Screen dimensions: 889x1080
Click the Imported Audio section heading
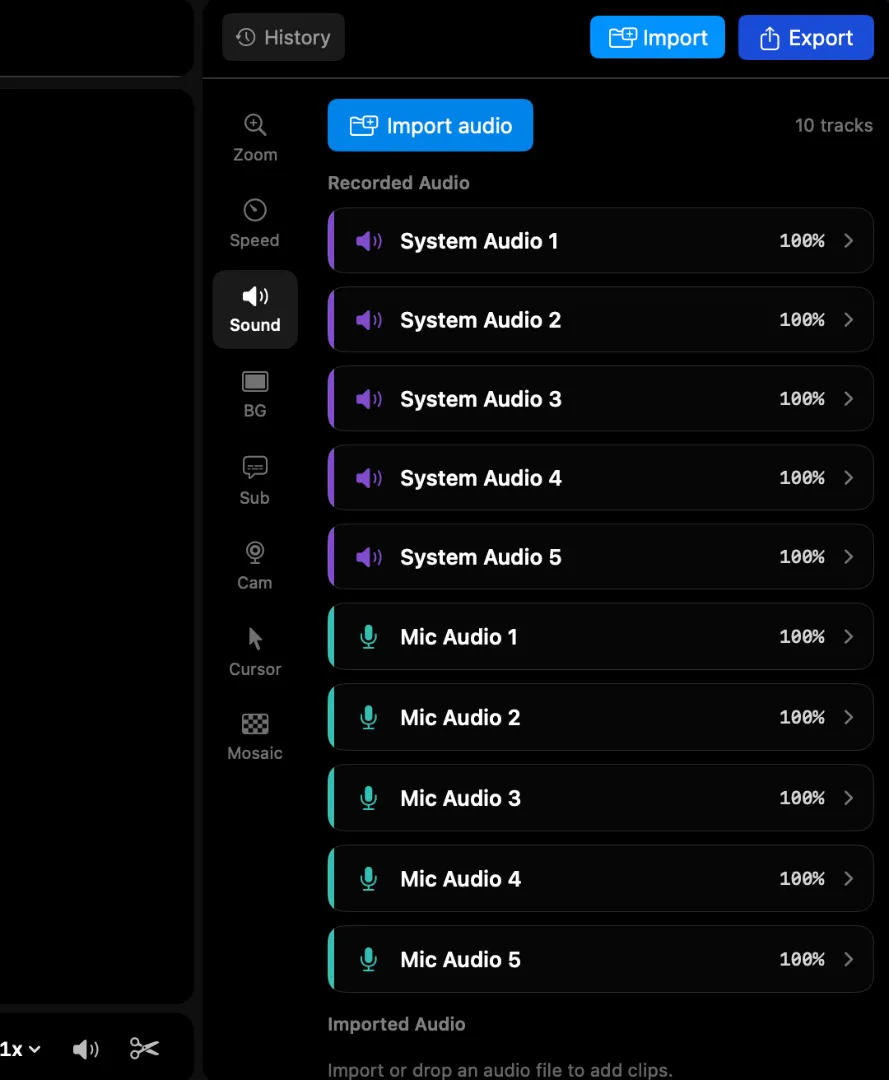pyautogui.click(x=397, y=1024)
